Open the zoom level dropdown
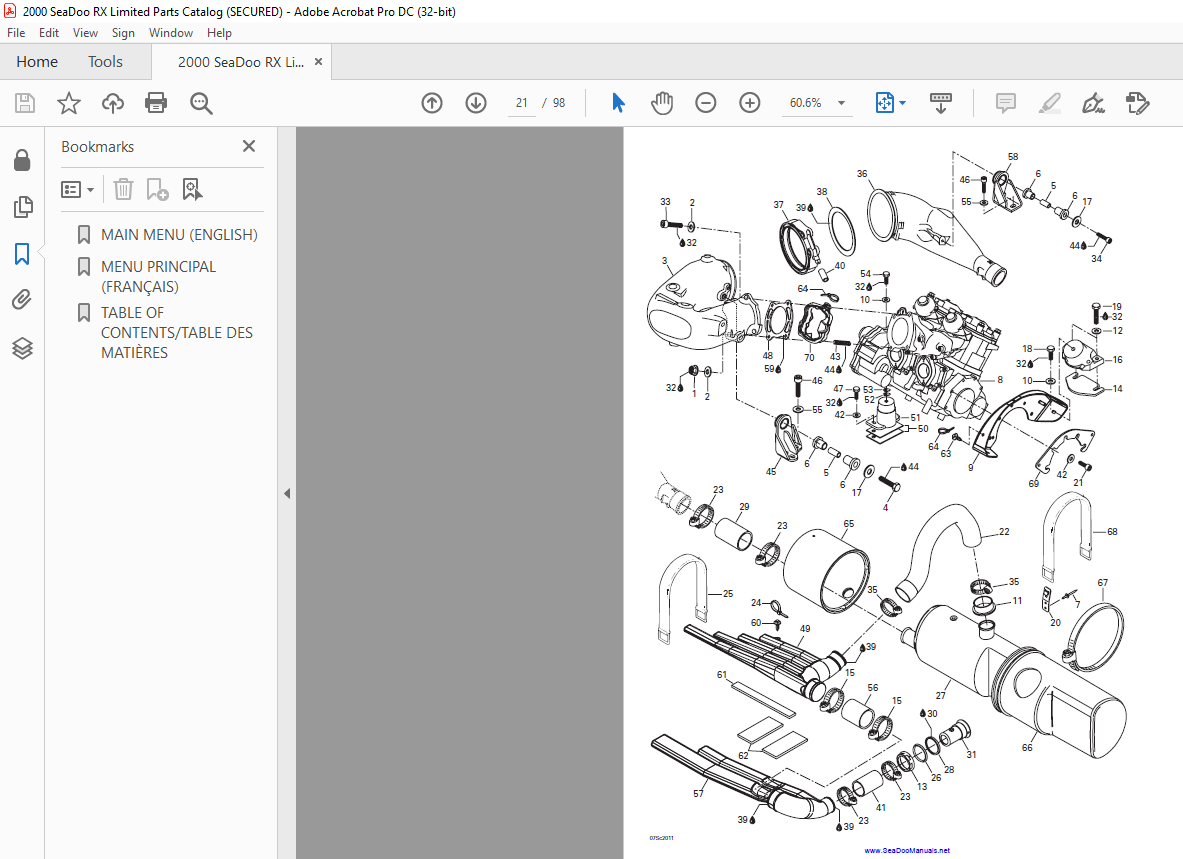The width and height of the screenshot is (1183, 859). (x=841, y=103)
